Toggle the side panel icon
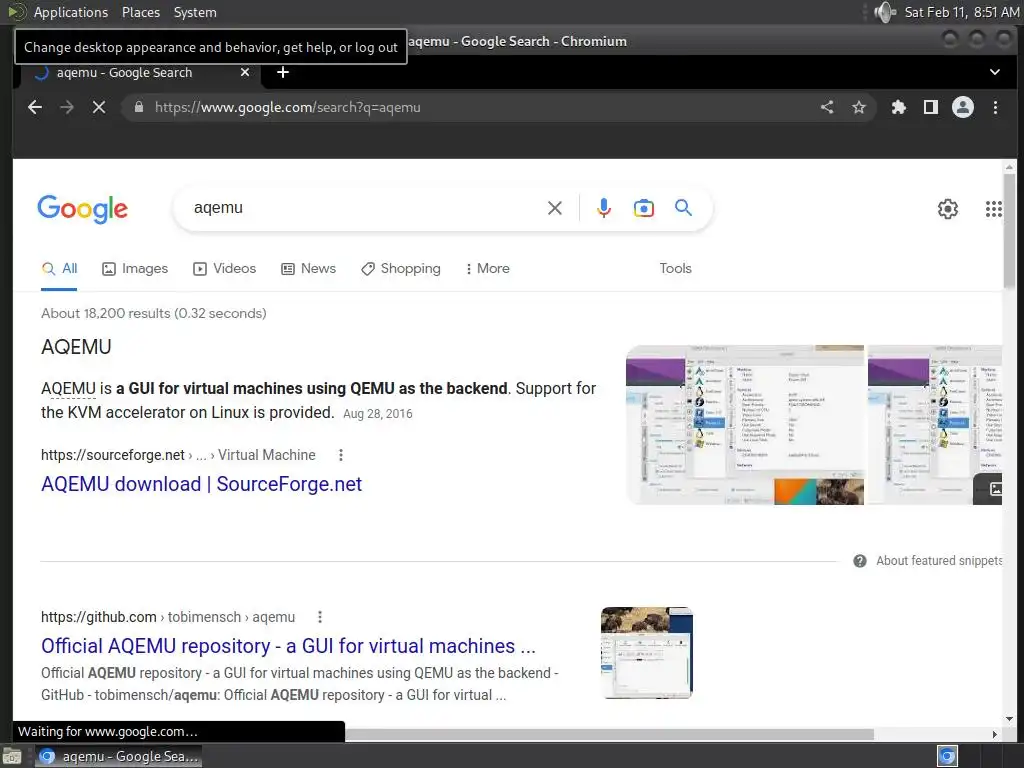This screenshot has width=1024, height=768. pos(931,107)
